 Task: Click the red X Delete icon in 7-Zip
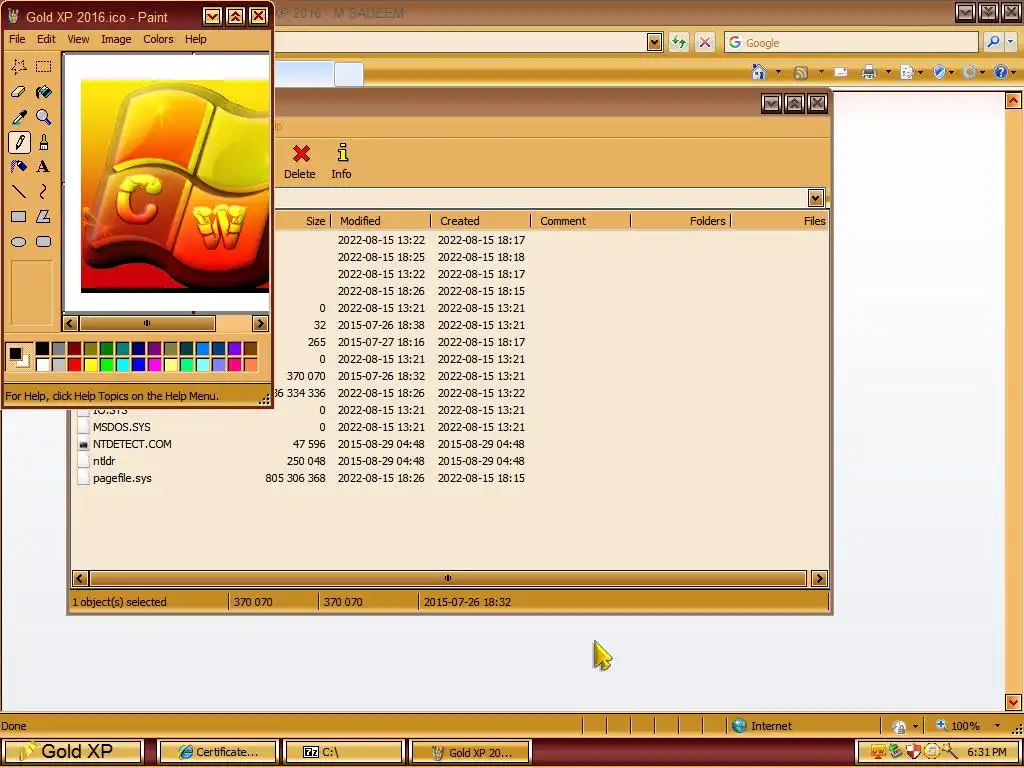pyautogui.click(x=300, y=154)
